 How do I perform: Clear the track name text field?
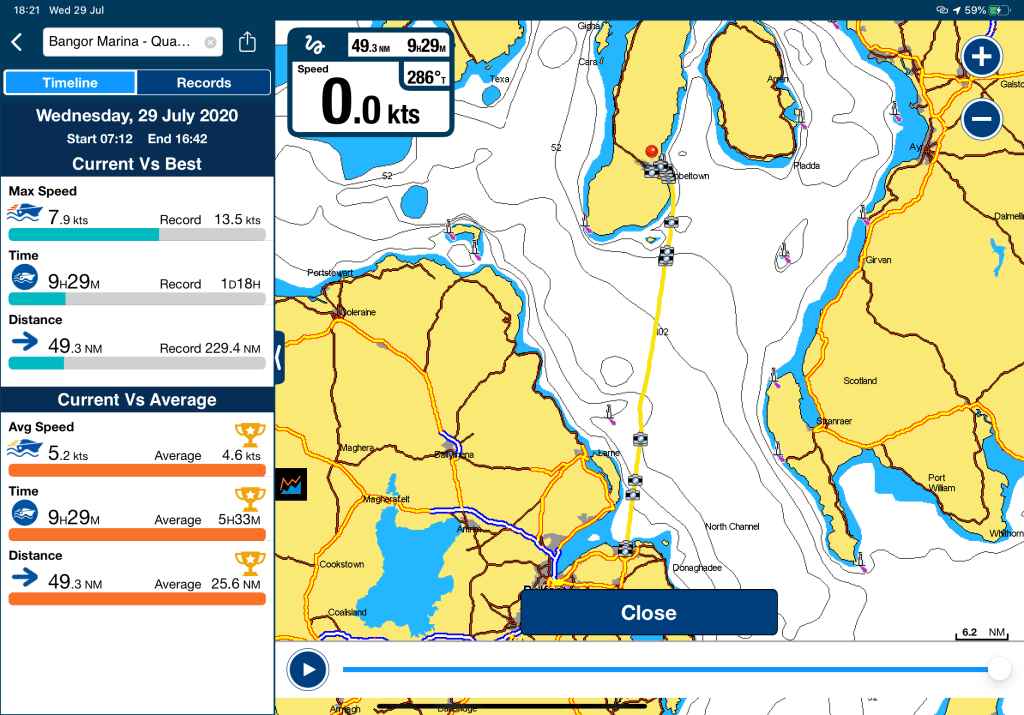[x=210, y=43]
